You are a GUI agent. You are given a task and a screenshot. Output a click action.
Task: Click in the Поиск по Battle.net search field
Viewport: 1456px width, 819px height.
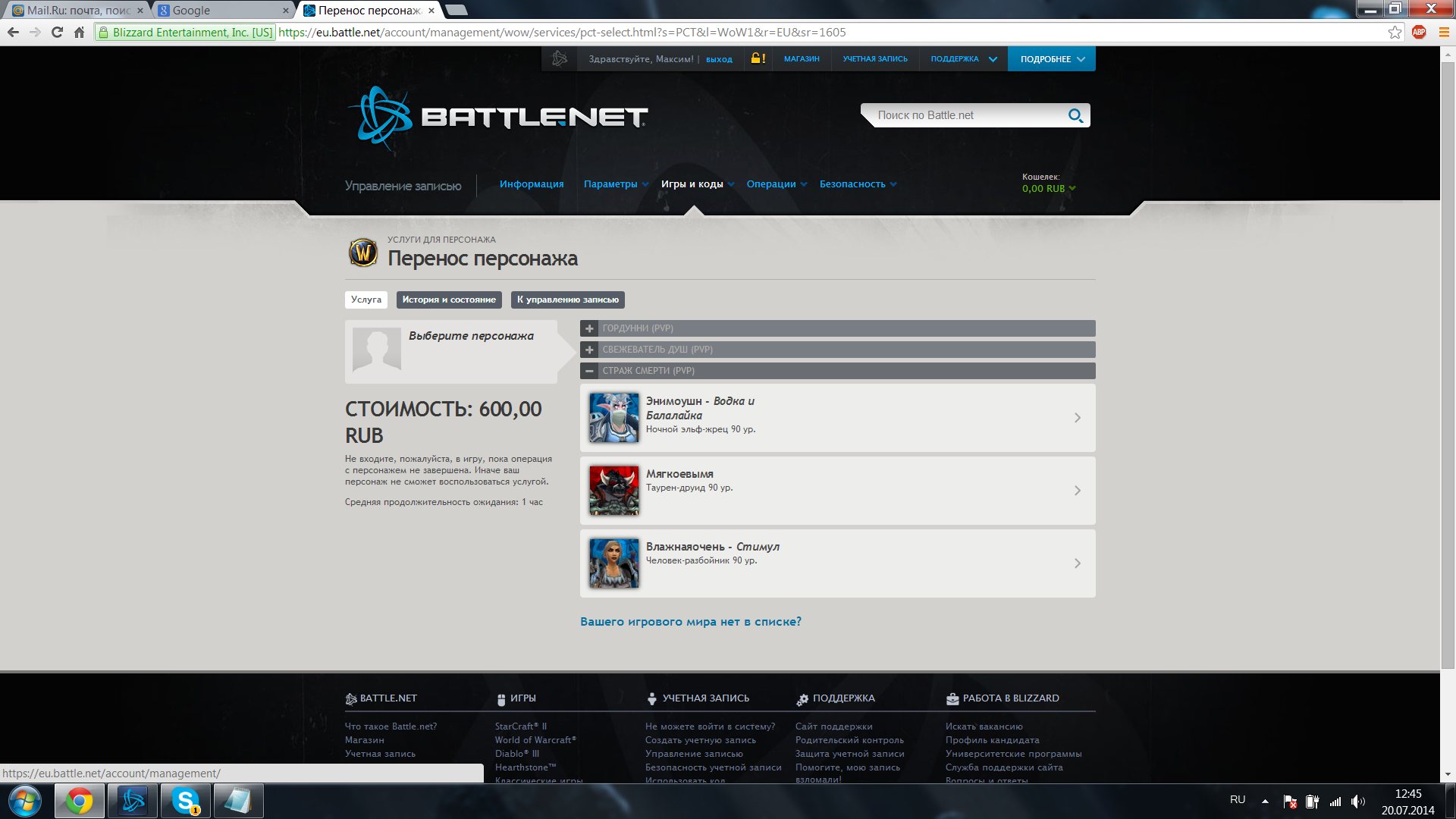pos(963,115)
